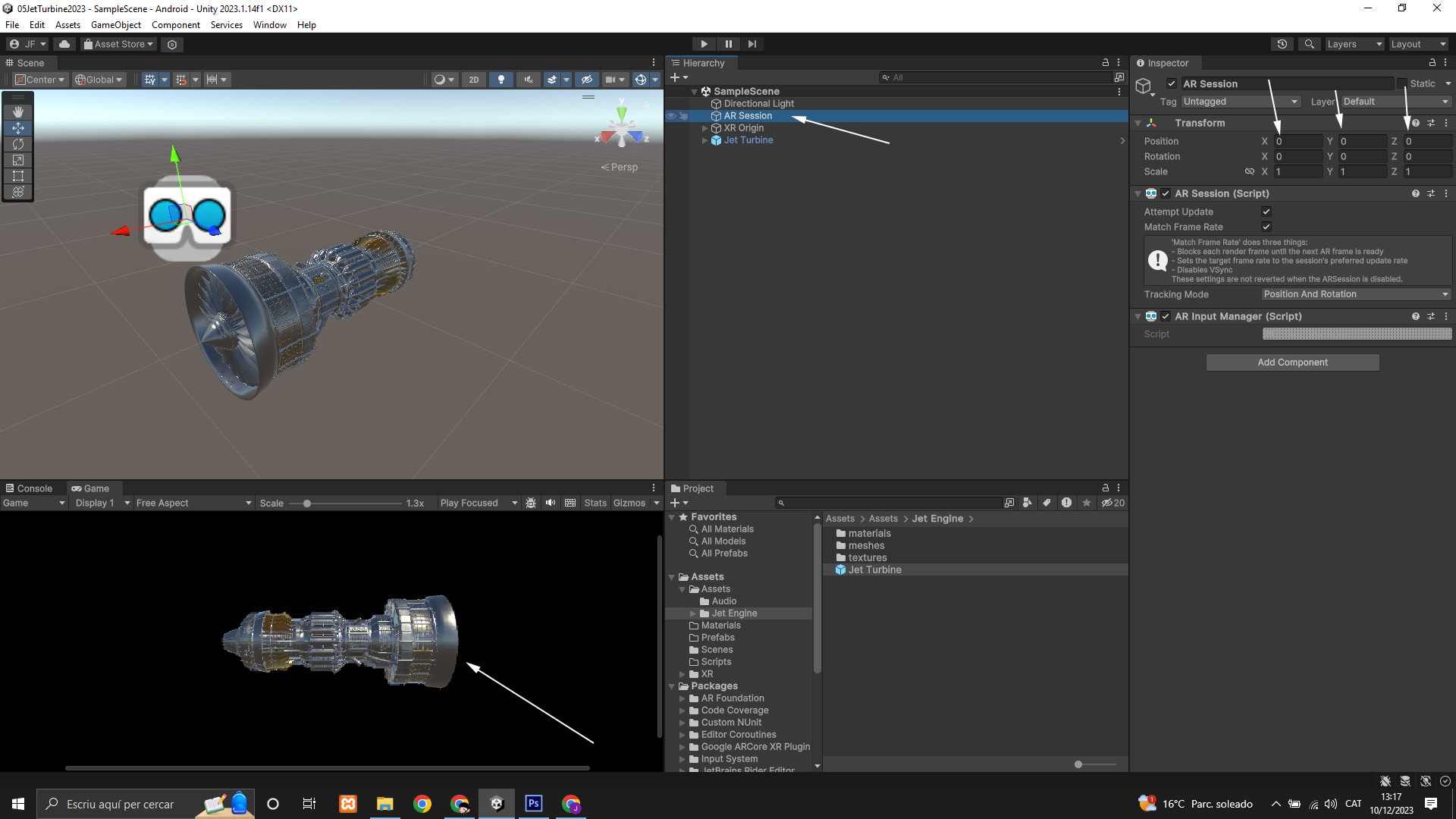Open Photoshop from the Windows taskbar
This screenshot has height=819, width=1456.
[x=534, y=804]
